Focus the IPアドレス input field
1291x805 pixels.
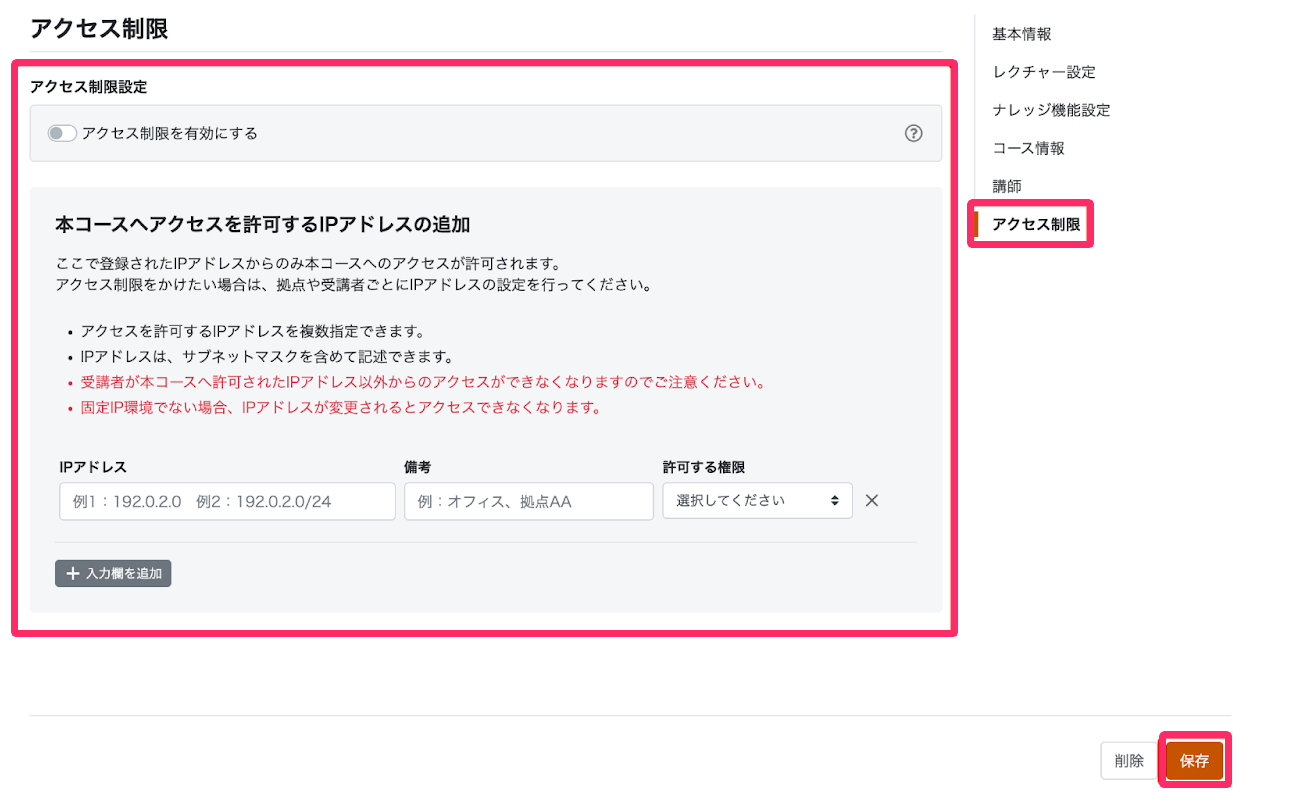[227, 501]
